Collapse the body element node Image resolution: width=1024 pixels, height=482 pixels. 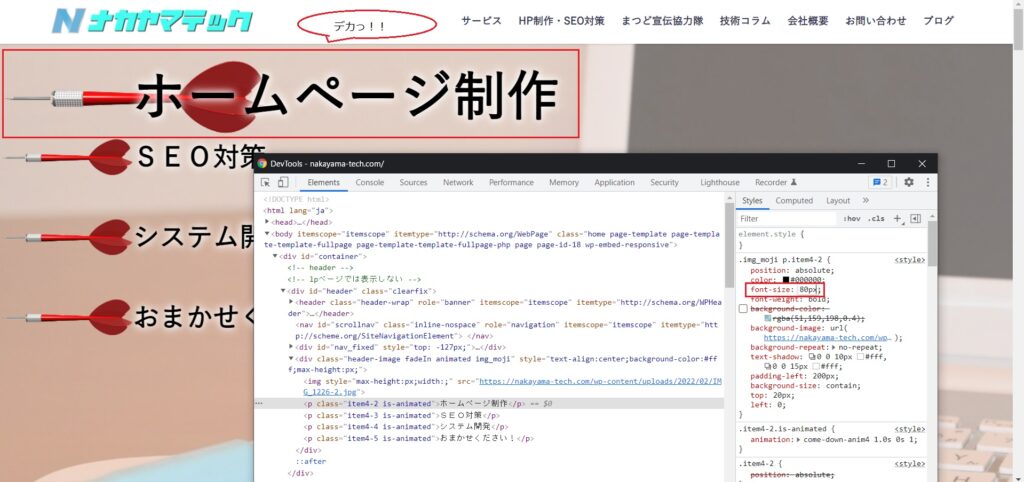pyautogui.click(x=266, y=233)
